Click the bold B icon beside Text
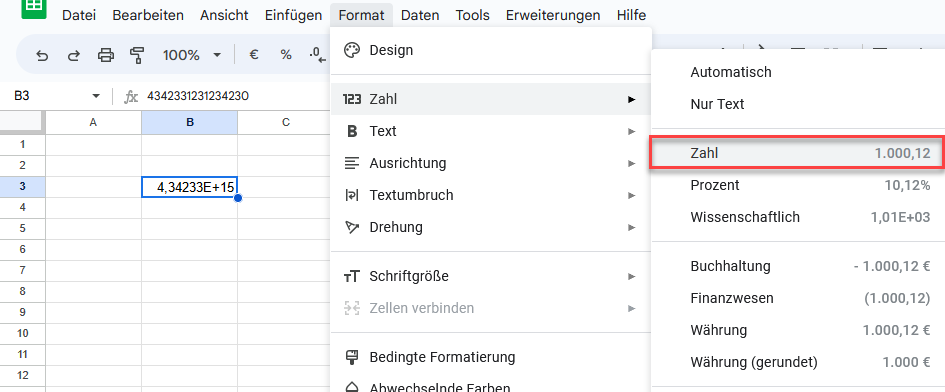The width and height of the screenshot is (945, 392). pyautogui.click(x=352, y=131)
